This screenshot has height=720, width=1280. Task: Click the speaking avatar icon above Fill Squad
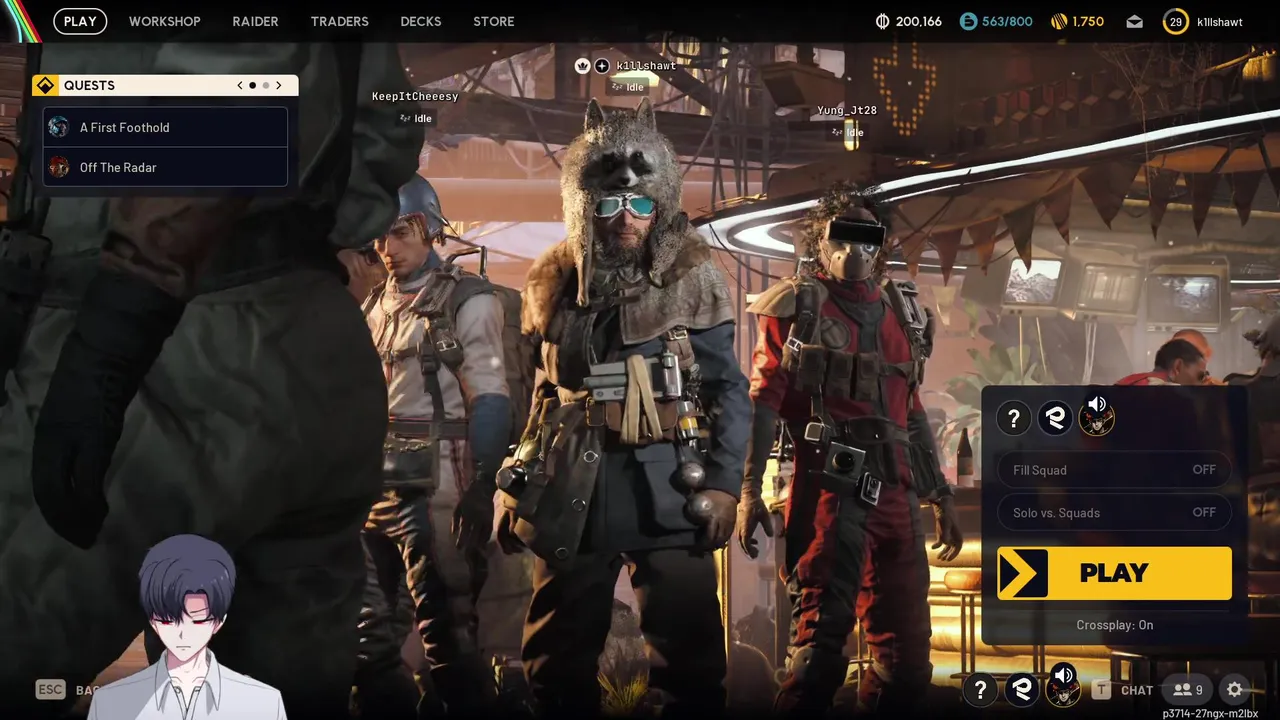1097,415
